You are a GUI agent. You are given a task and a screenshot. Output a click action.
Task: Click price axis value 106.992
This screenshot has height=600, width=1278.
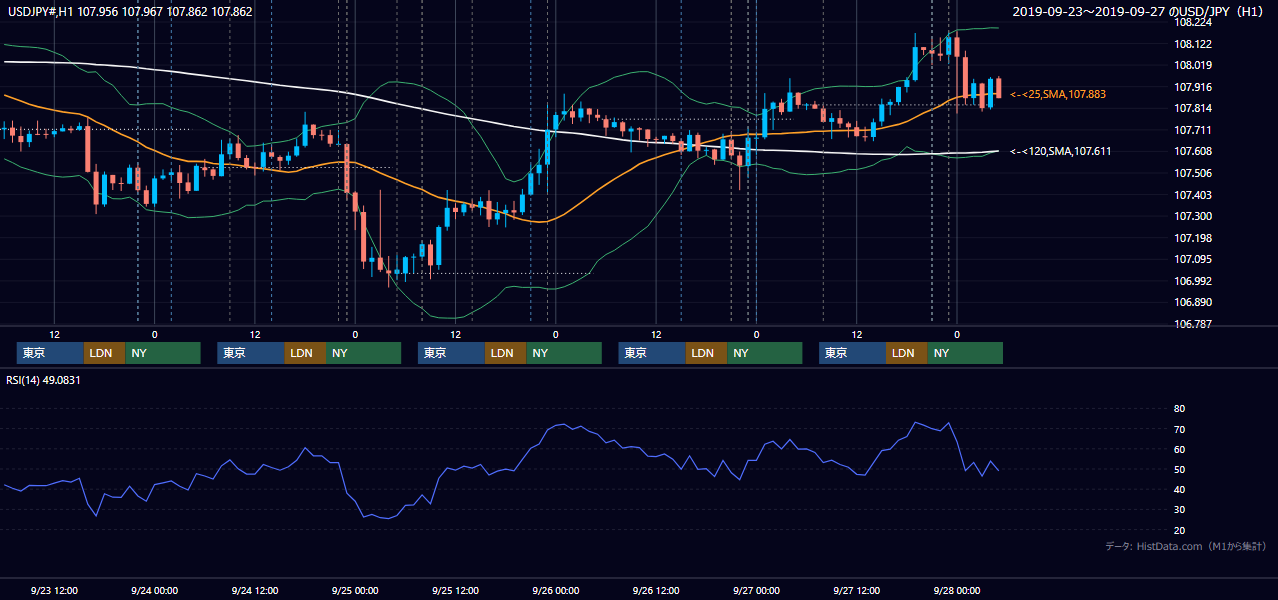[1193, 281]
